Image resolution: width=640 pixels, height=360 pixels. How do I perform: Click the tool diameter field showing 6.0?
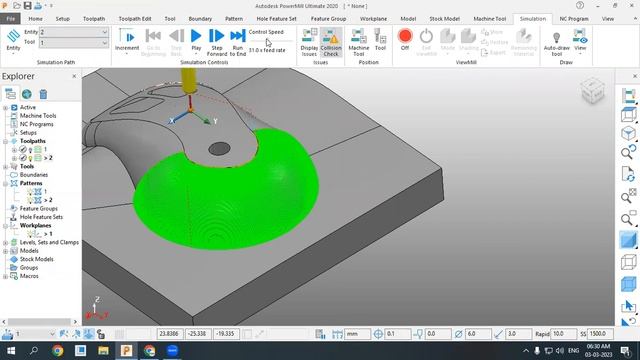[478, 334]
